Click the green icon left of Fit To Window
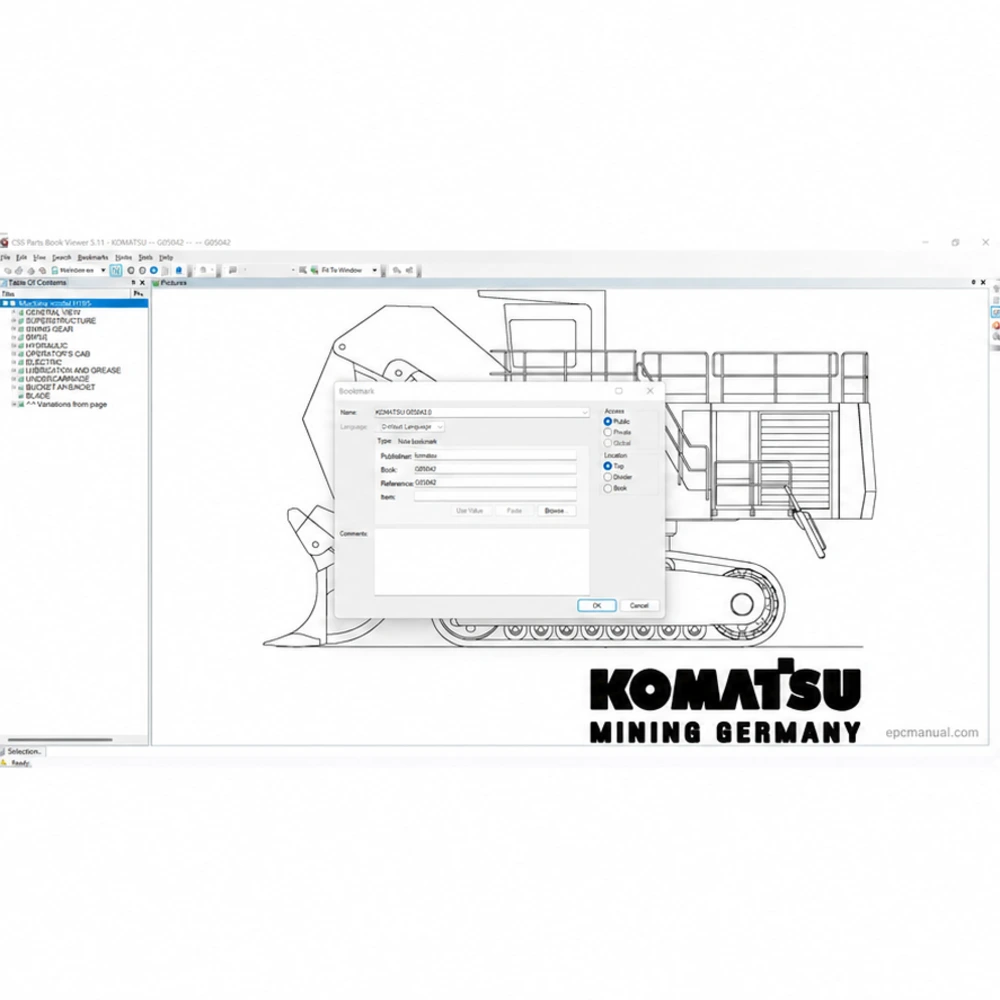The width and height of the screenshot is (1000, 1000). (x=314, y=270)
